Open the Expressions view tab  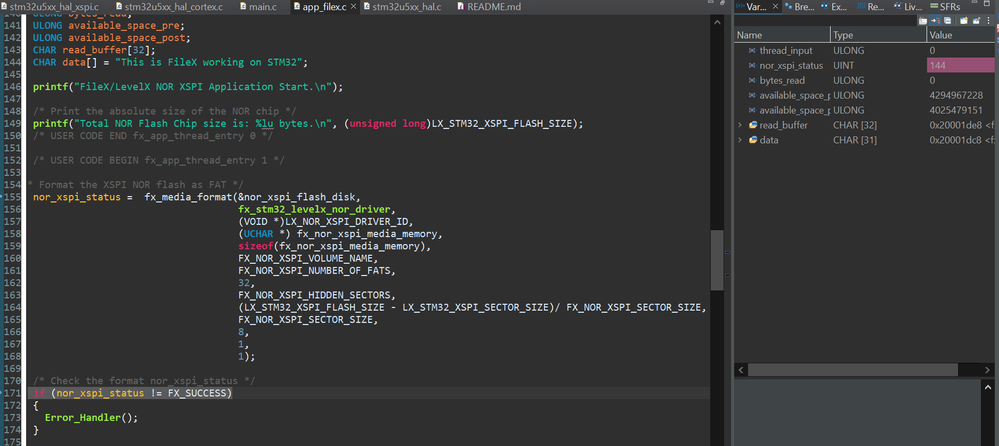tap(834, 7)
